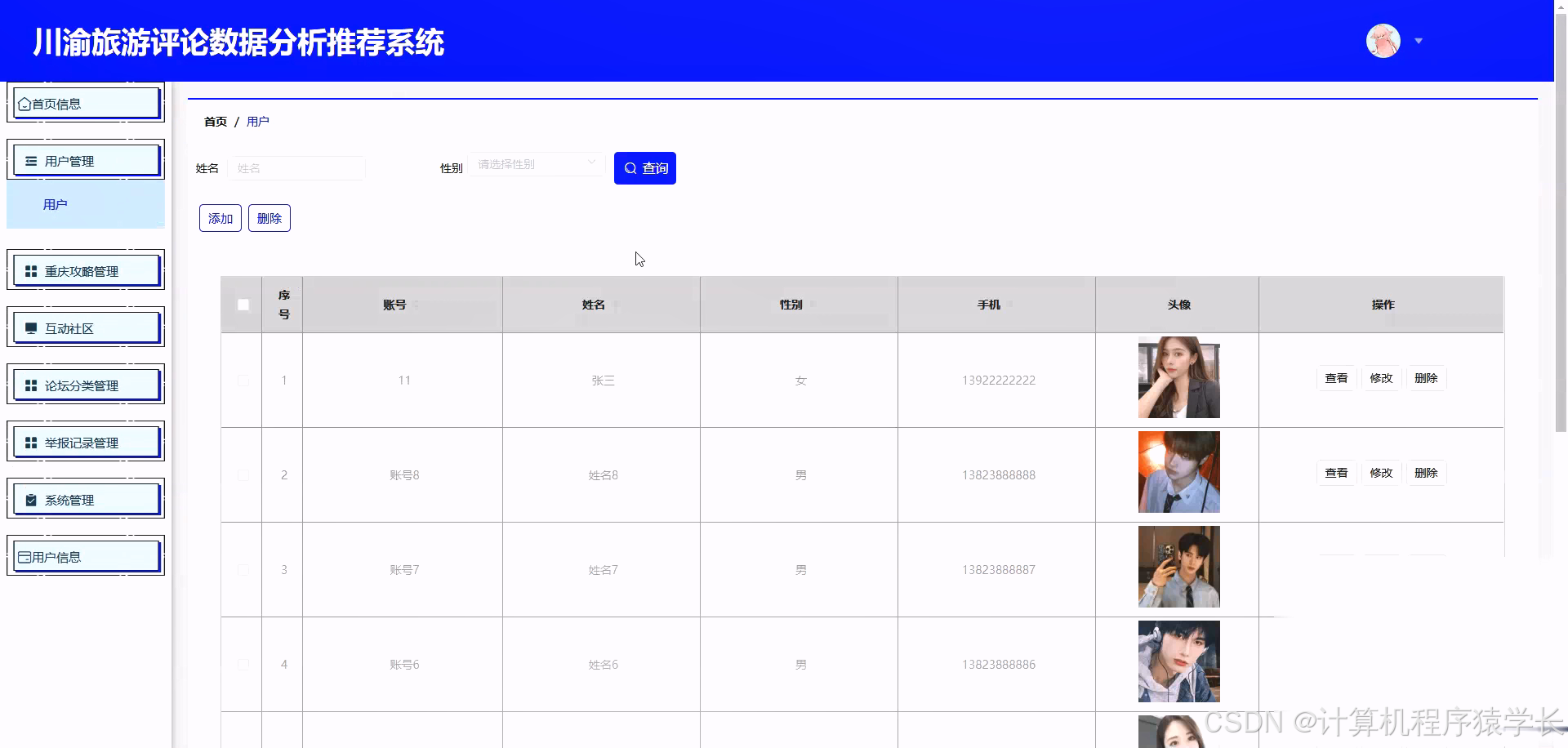Sort by the 姓名 column arrows

(616, 305)
